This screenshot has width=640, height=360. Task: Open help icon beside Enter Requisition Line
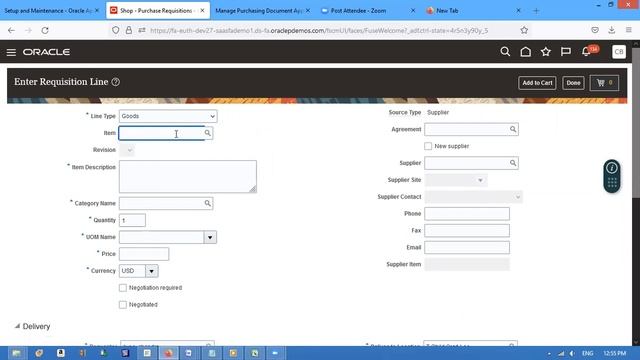coord(116,82)
